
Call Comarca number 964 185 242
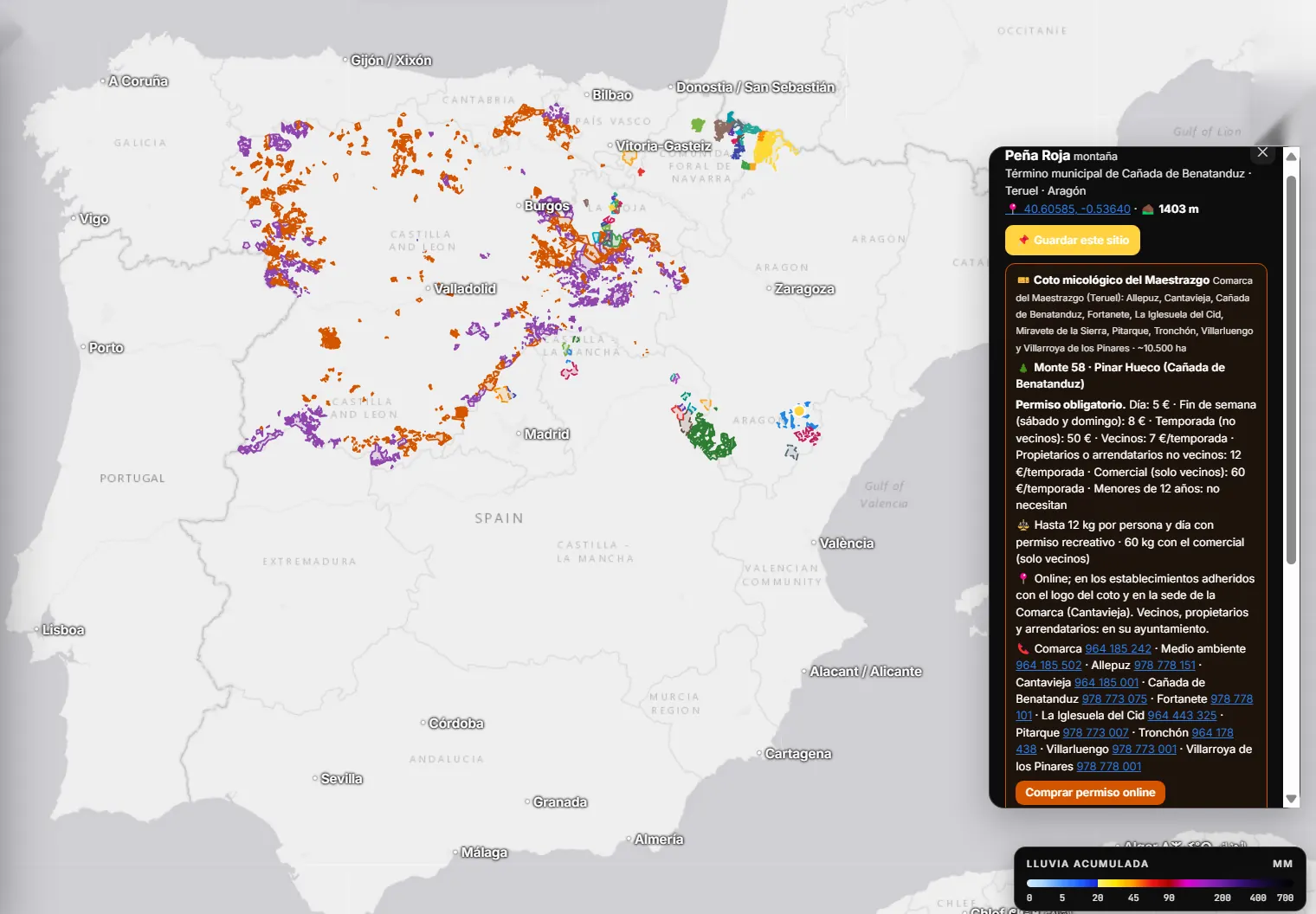pos(1118,649)
